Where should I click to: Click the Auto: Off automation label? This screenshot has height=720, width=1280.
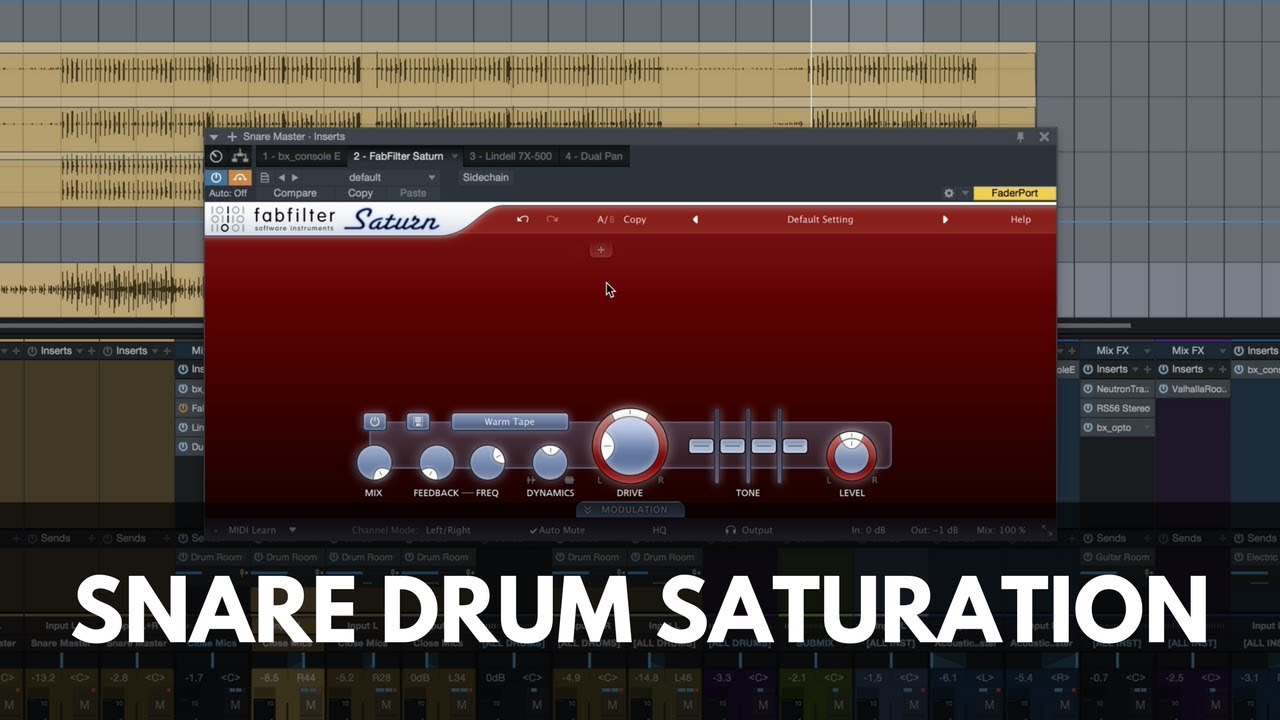tap(228, 193)
